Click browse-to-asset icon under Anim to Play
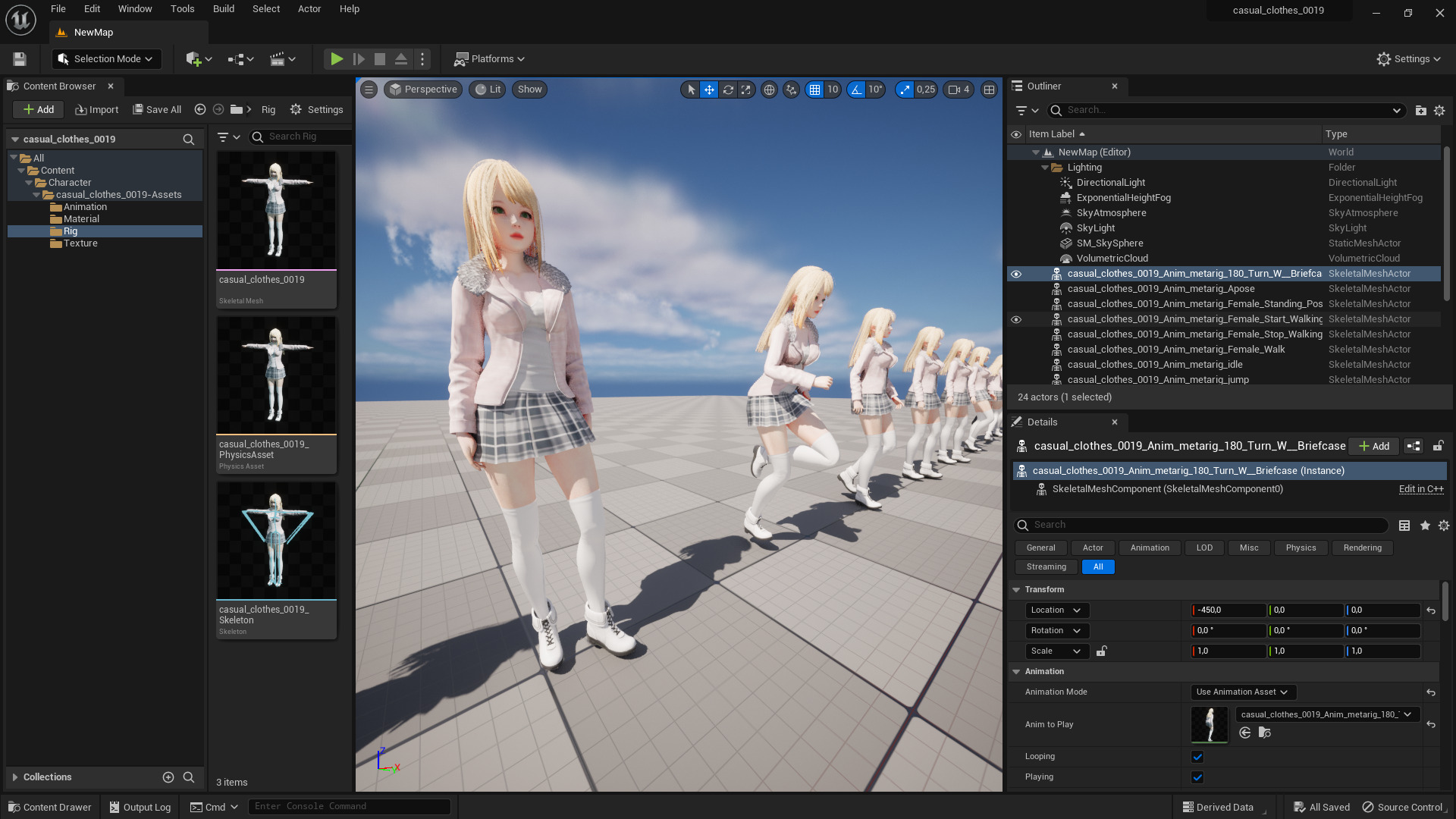 tap(1264, 733)
